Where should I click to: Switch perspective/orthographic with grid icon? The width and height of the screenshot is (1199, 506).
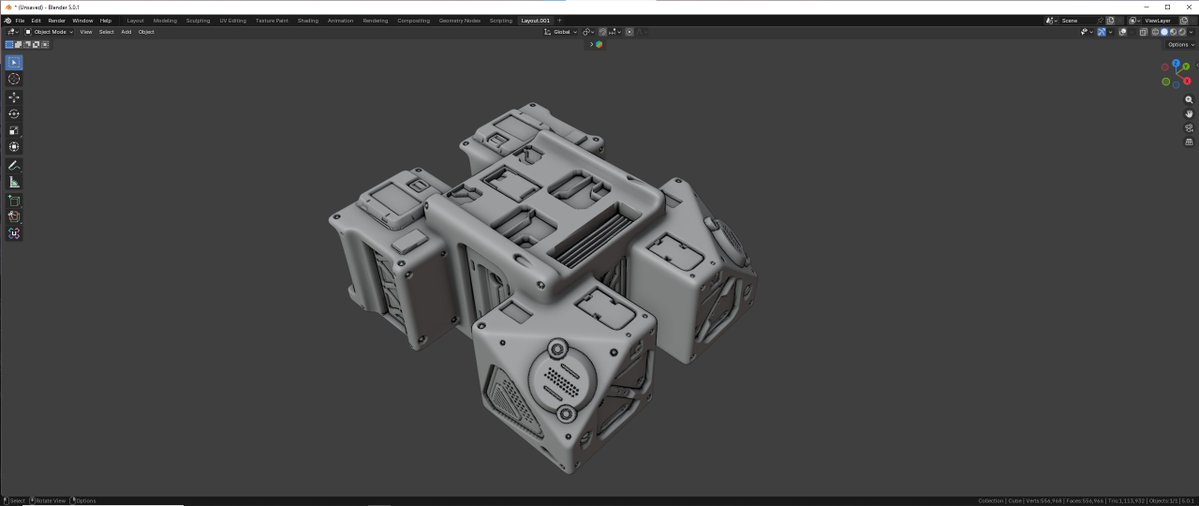coord(1188,141)
